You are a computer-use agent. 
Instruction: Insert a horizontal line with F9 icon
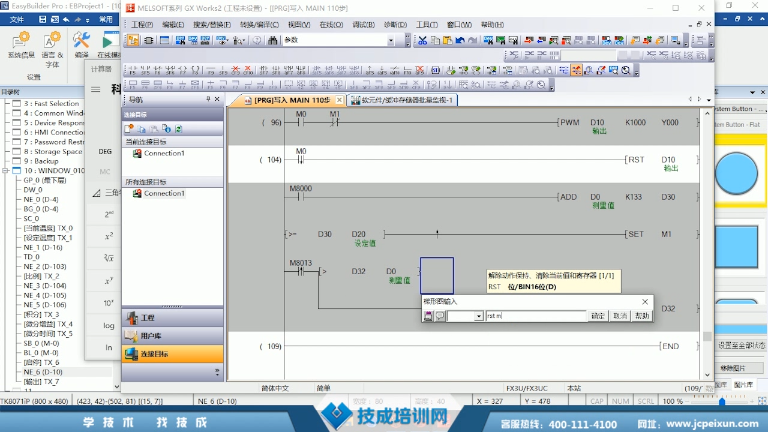[x=211, y=71]
